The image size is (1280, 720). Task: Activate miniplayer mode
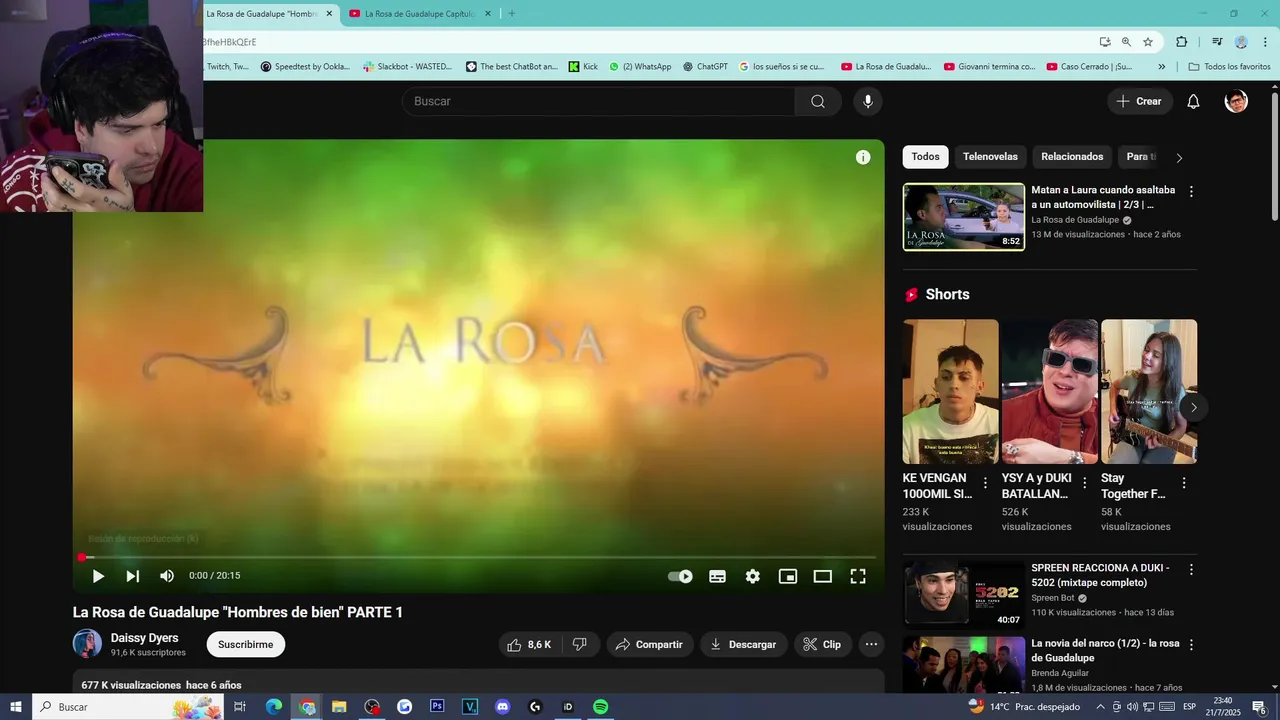pyautogui.click(x=788, y=576)
